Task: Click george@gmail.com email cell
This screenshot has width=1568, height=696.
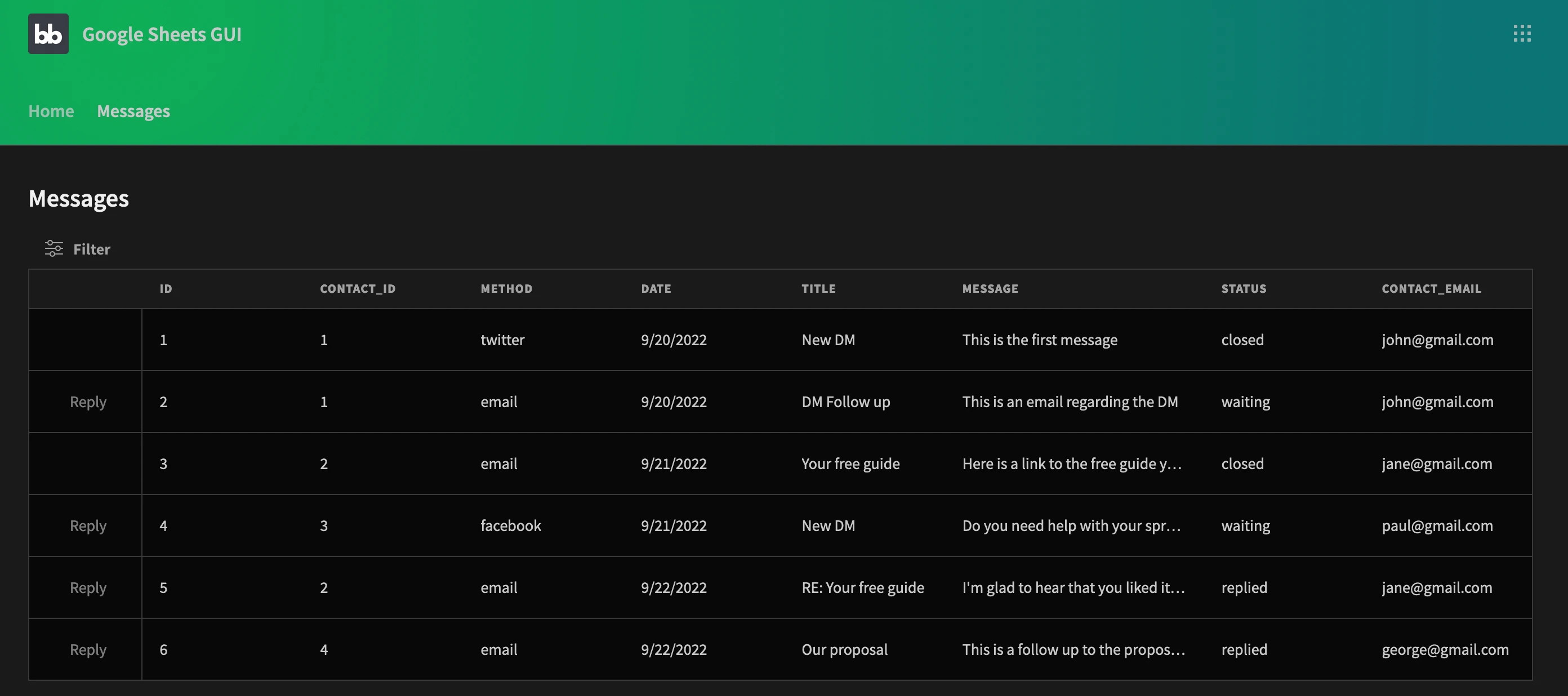Action: click(x=1445, y=649)
